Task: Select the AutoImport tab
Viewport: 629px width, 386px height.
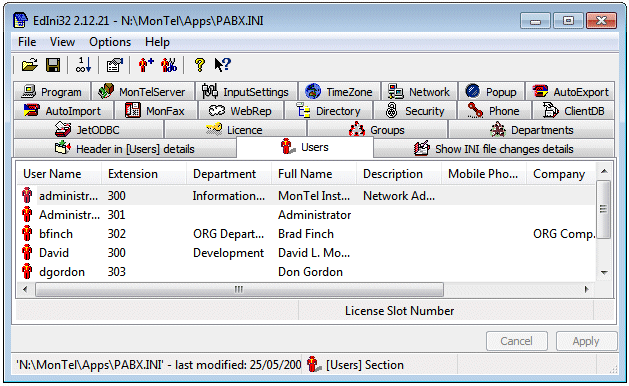Action: [x=63, y=110]
